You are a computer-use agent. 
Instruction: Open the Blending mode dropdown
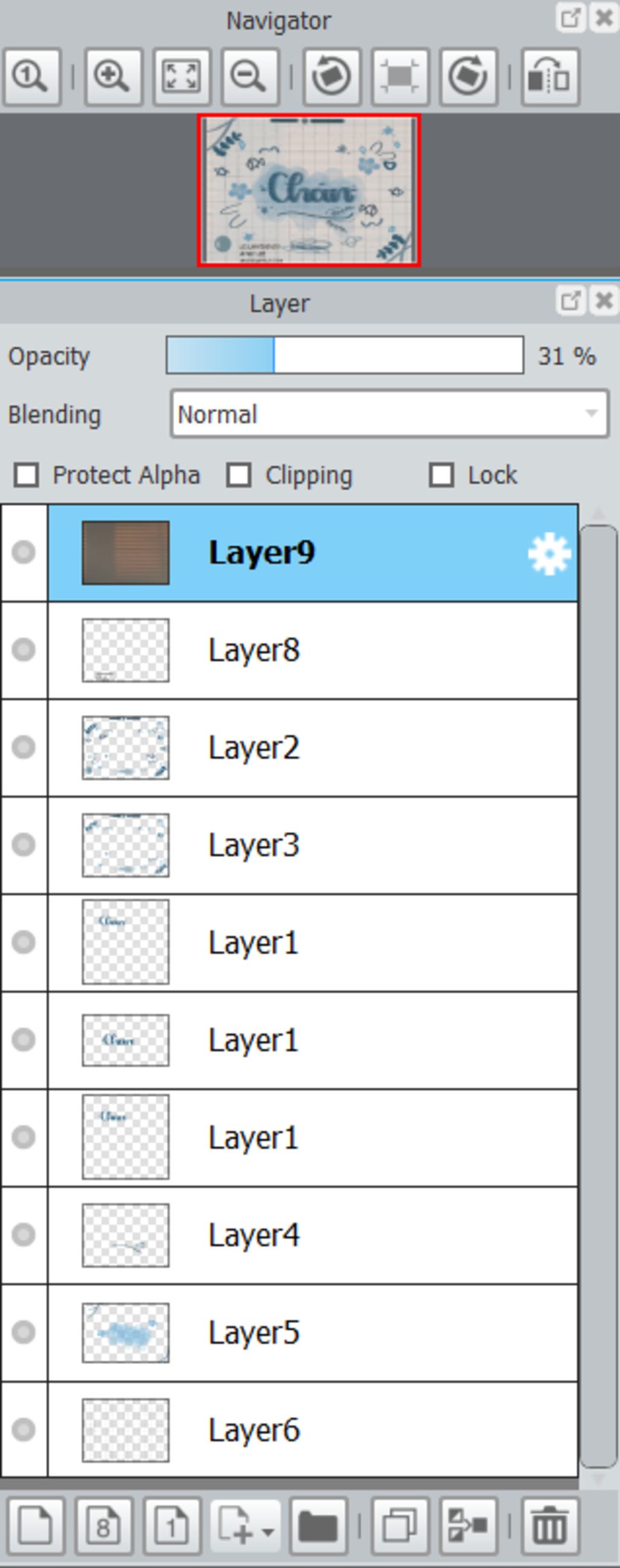click(389, 414)
